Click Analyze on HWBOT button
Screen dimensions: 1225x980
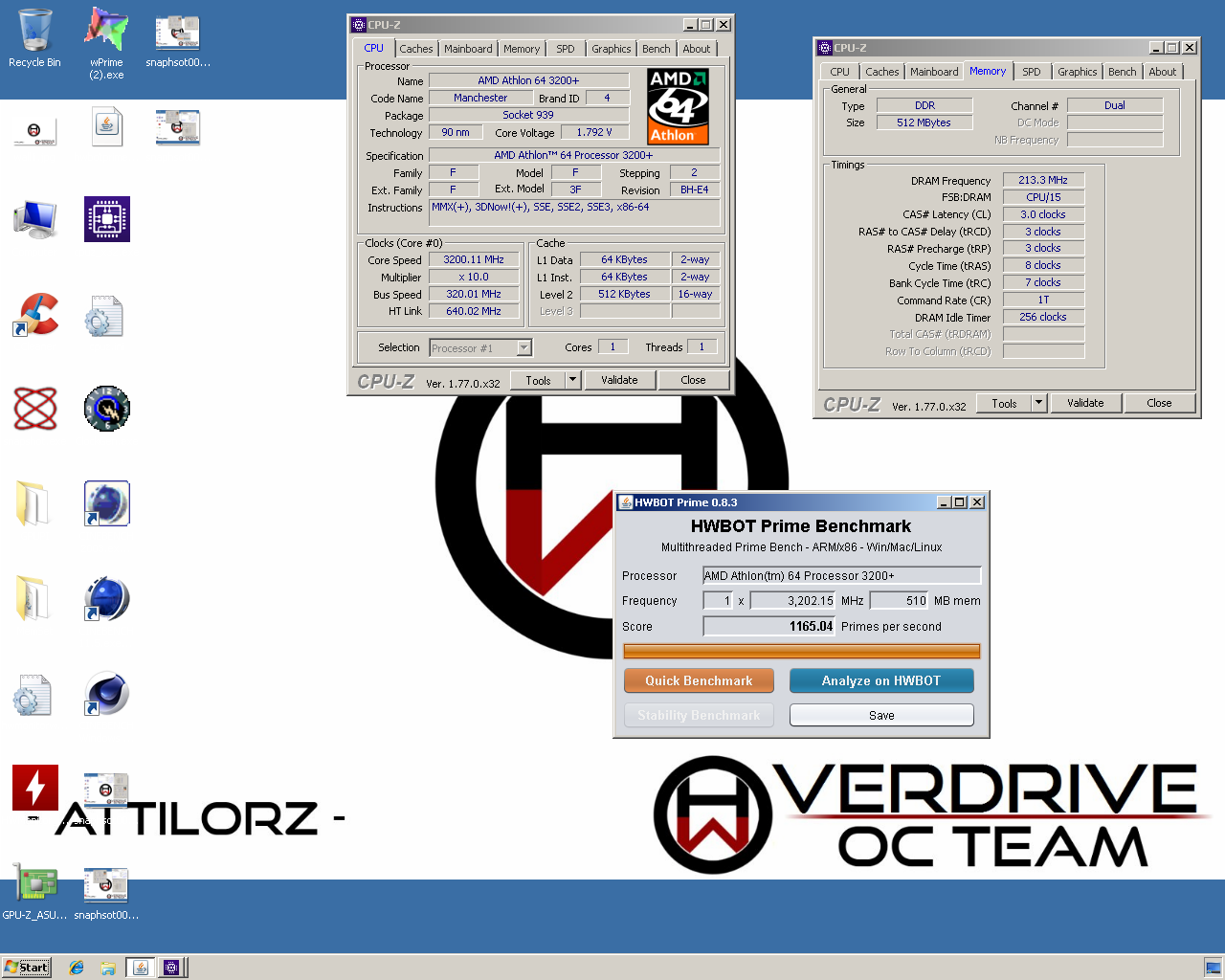[x=881, y=680]
